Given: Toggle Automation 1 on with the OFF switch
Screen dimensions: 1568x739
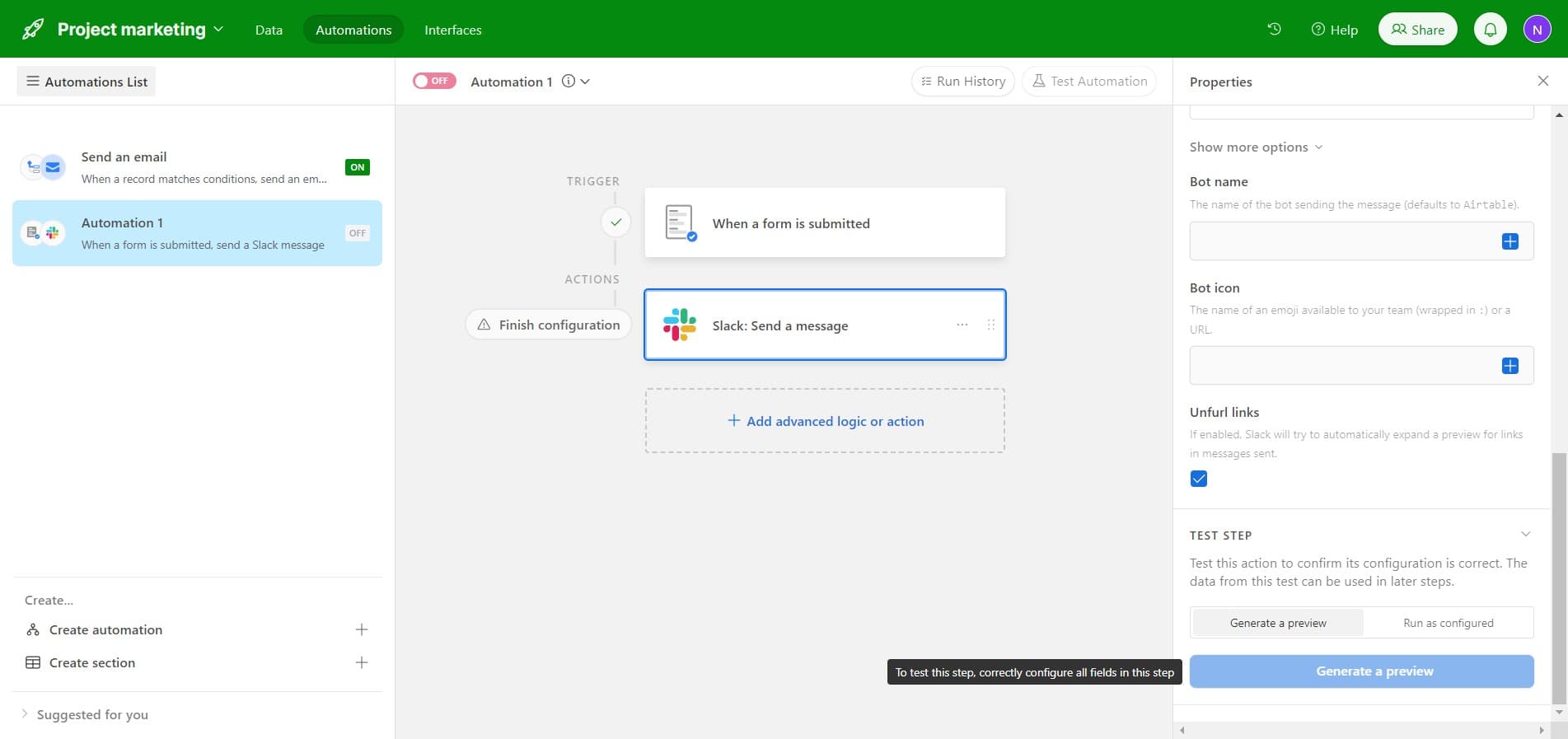Looking at the screenshot, I should coord(434,81).
